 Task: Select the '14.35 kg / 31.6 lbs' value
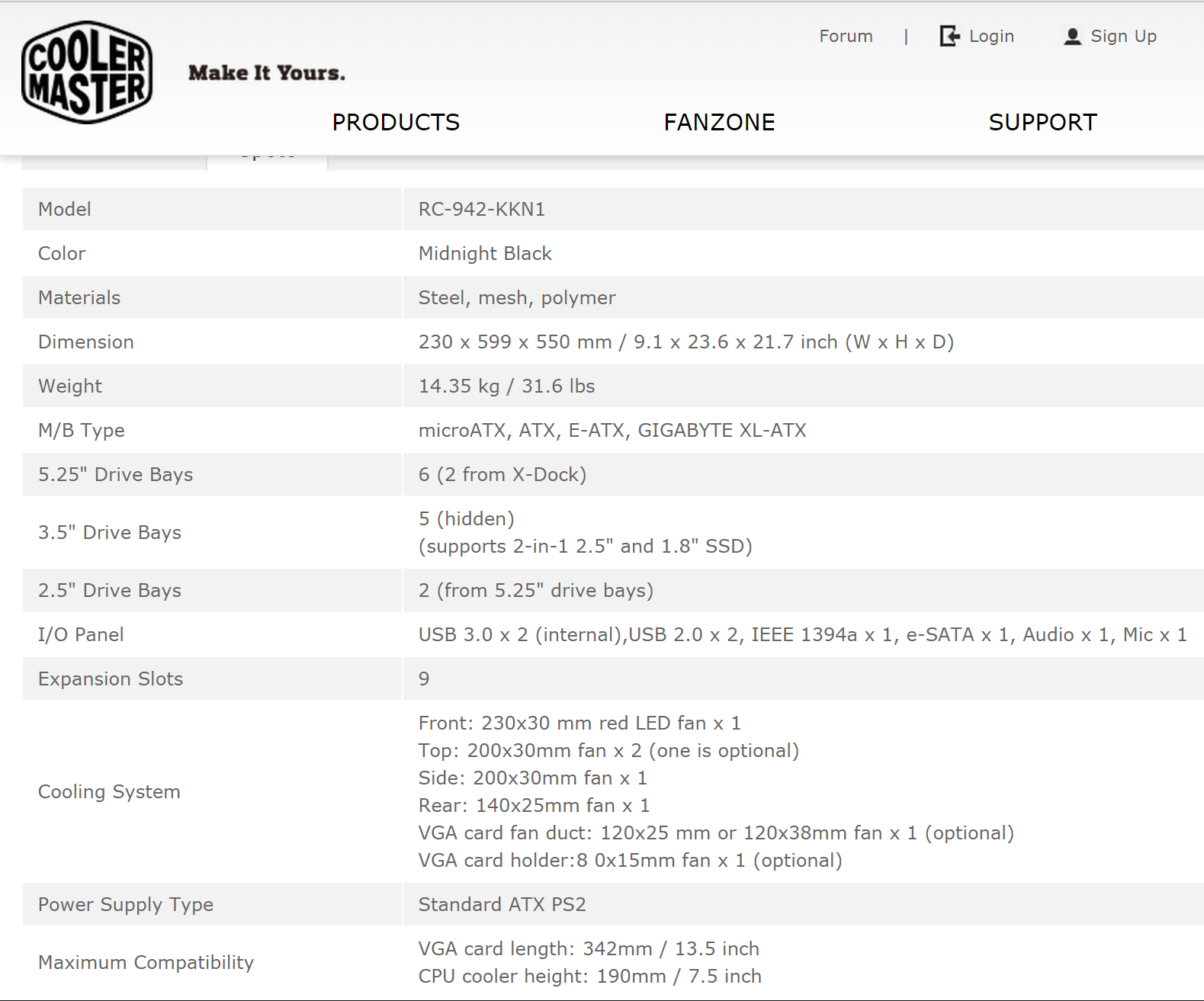[x=506, y=387]
